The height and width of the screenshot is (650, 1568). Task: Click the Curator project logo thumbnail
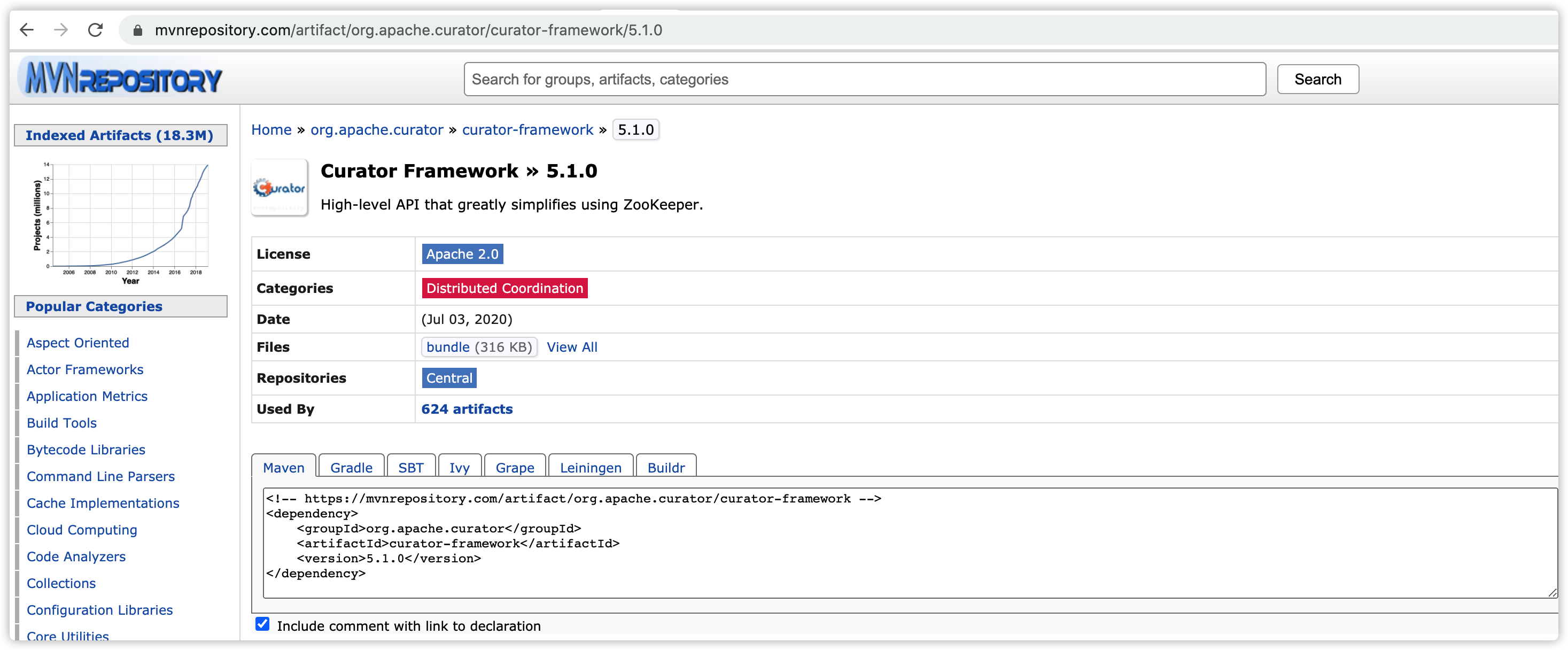point(280,188)
